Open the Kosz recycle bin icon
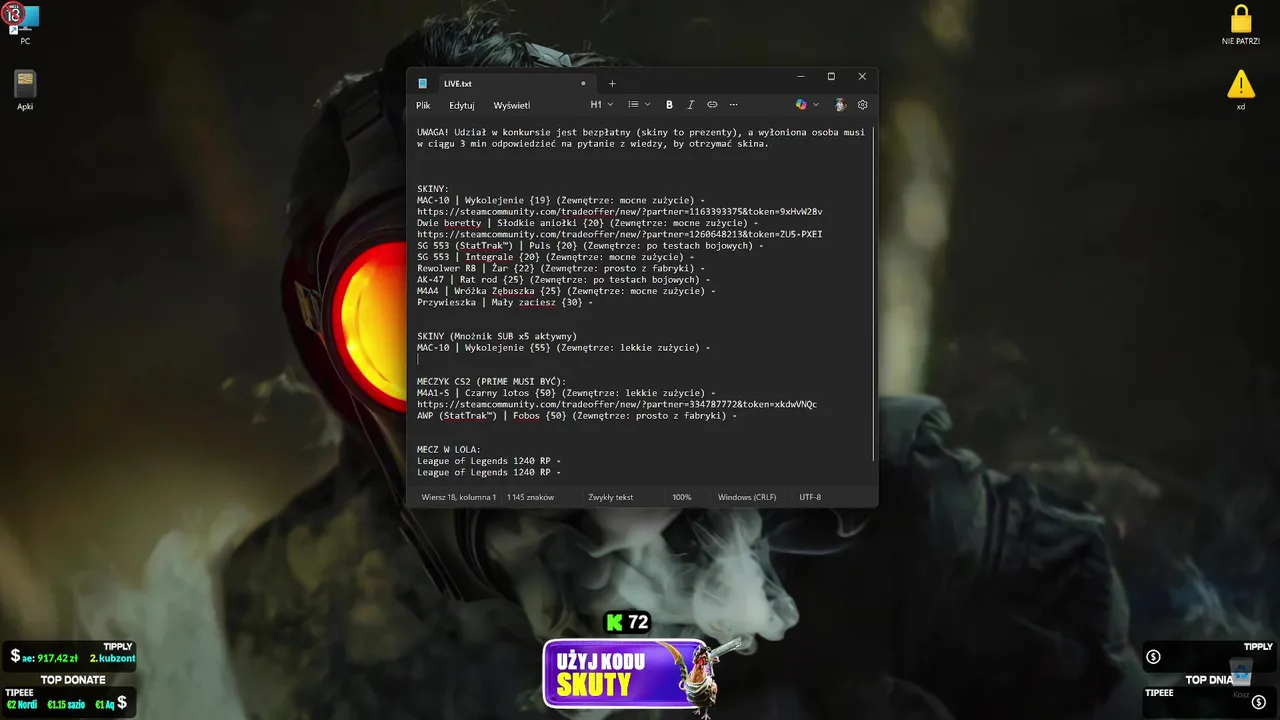The width and height of the screenshot is (1280, 720). (1241, 679)
